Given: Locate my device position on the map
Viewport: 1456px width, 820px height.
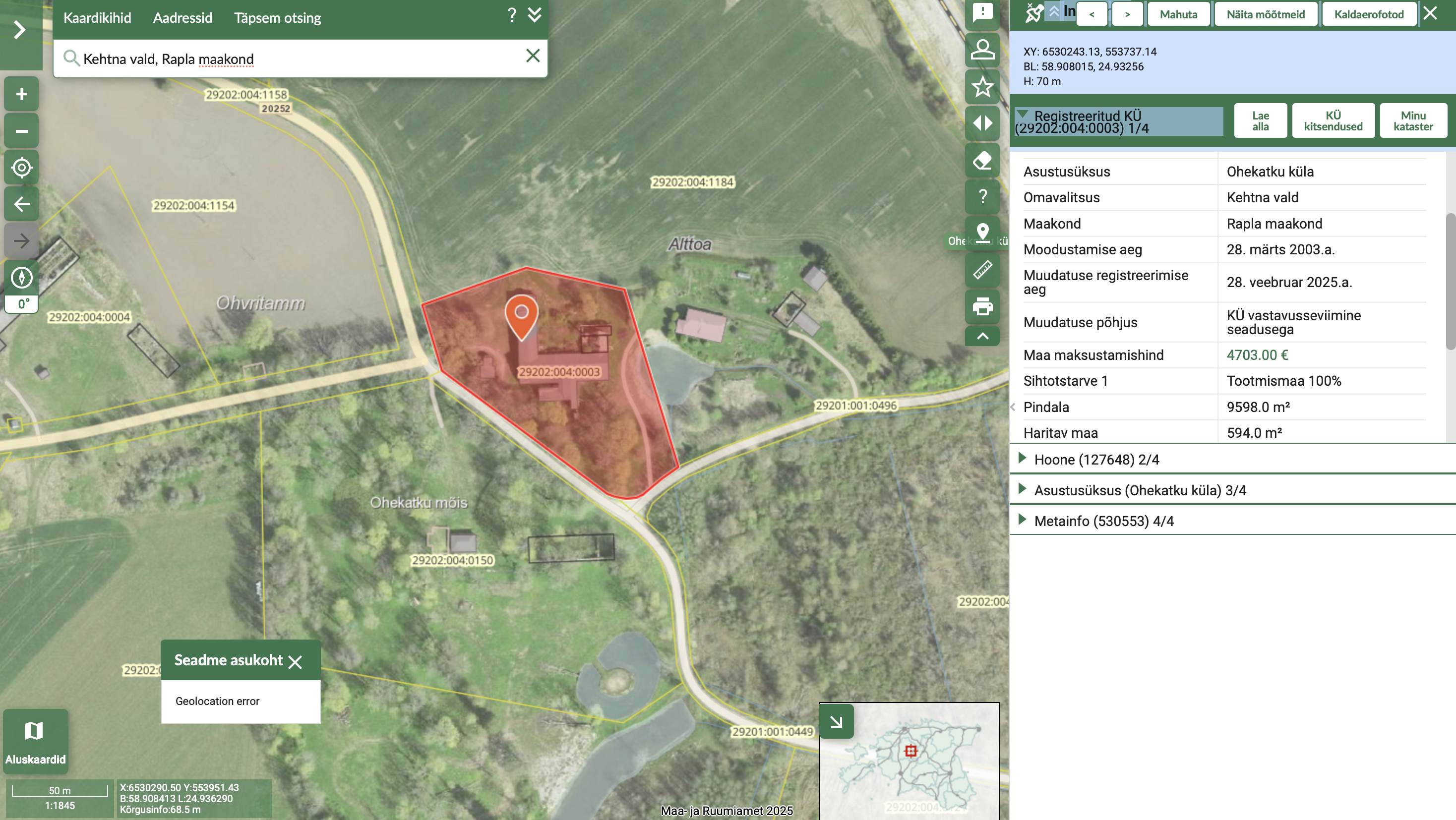Looking at the screenshot, I should (21, 167).
